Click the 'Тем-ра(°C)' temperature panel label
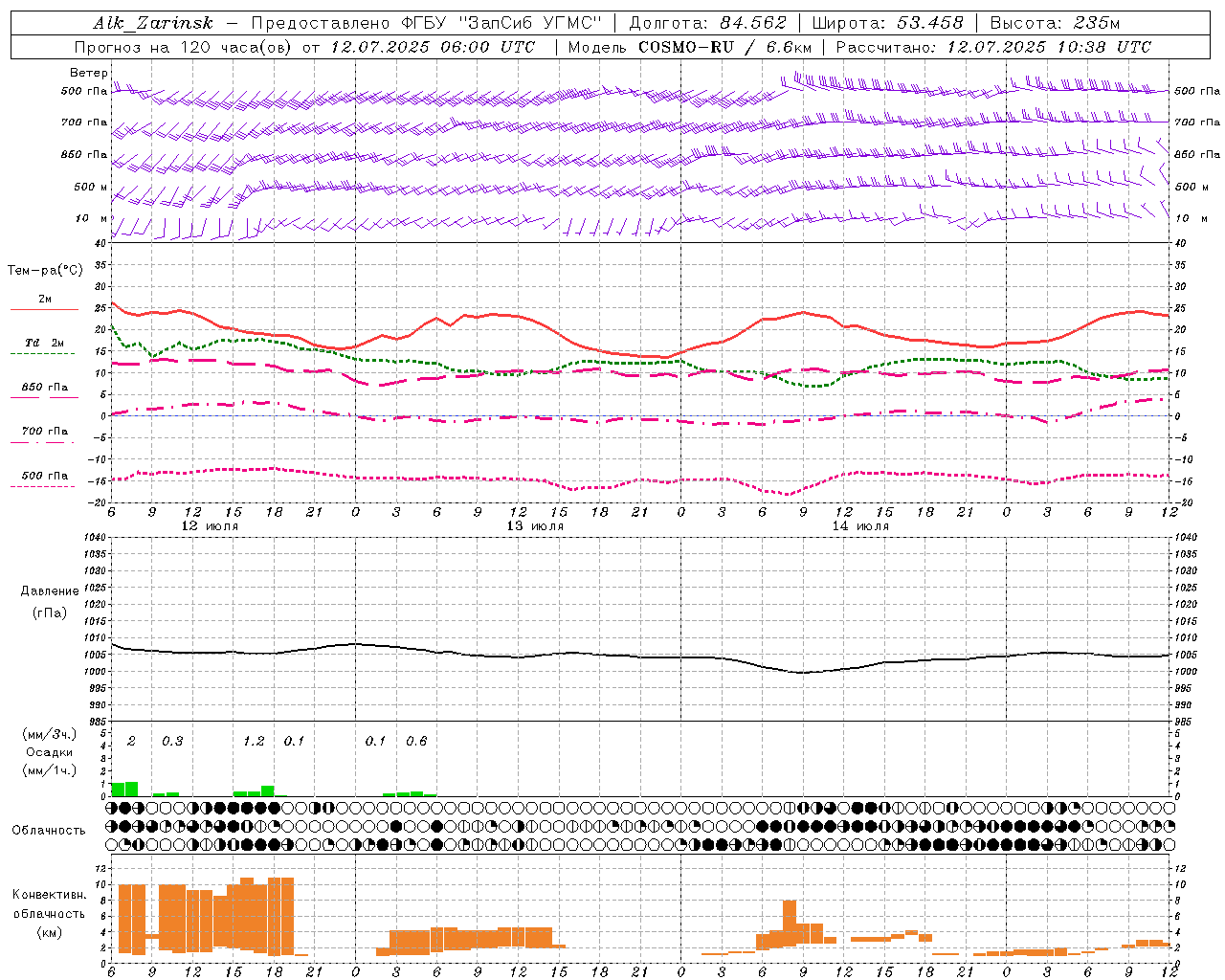The height and width of the screenshot is (980, 1225). [45, 271]
